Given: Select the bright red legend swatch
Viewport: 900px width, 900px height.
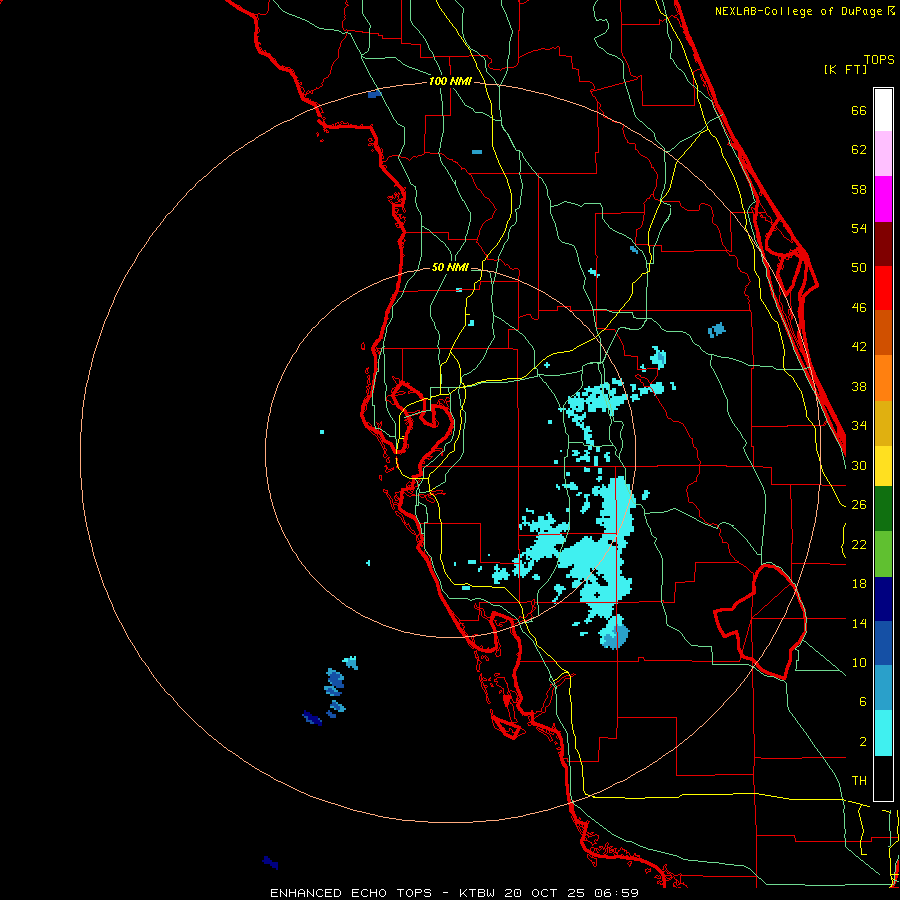Looking at the screenshot, I should 883,288.
